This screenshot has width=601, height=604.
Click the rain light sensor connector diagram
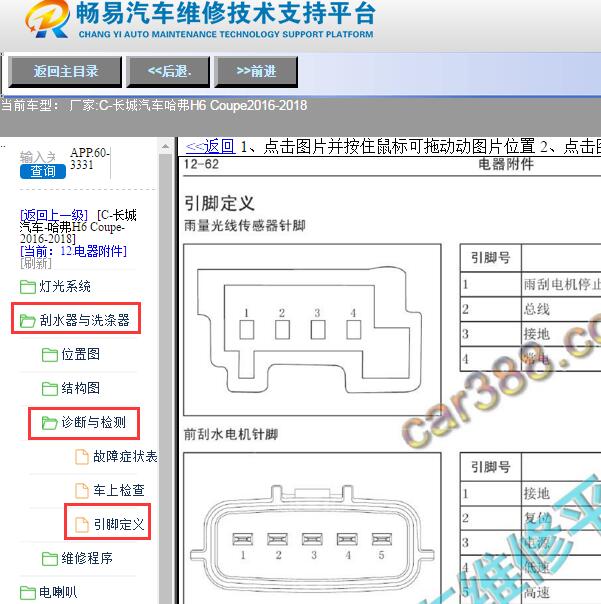[x=312, y=330]
